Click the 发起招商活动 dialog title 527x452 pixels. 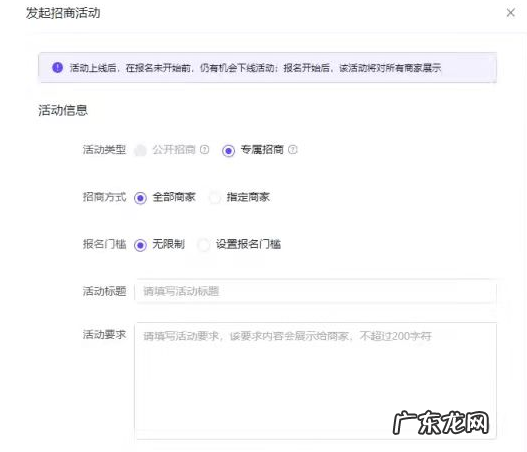pyautogui.click(x=63, y=13)
